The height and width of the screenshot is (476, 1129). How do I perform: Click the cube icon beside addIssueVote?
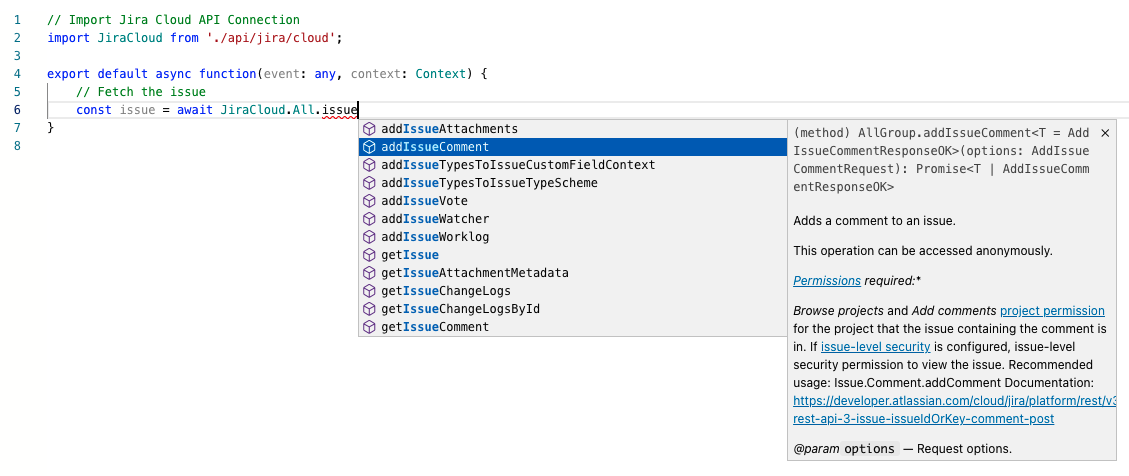click(x=369, y=201)
